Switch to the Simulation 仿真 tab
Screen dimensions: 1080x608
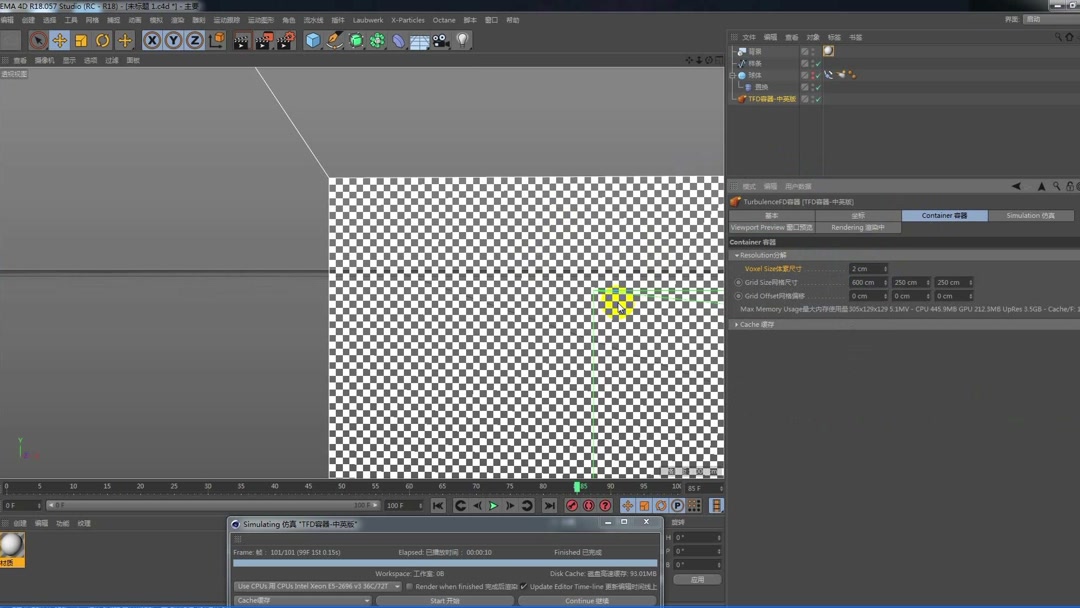point(1032,214)
